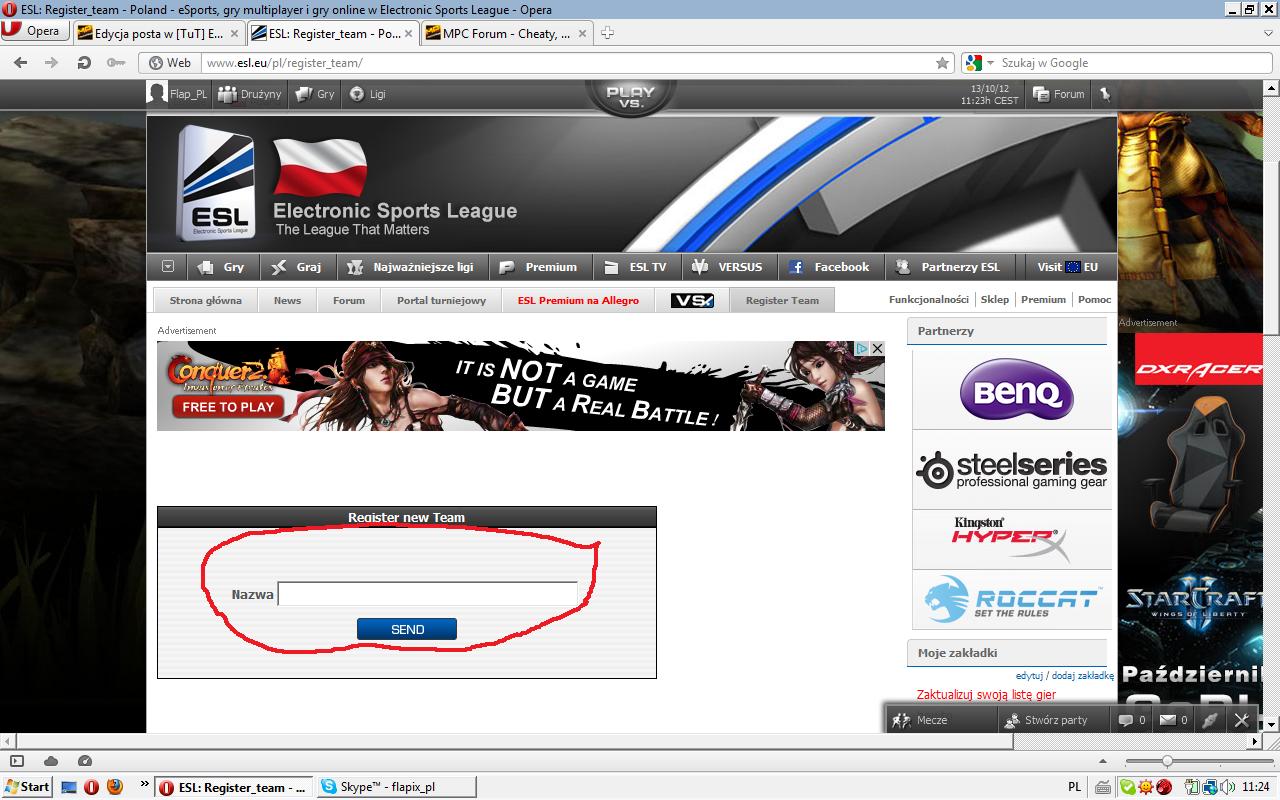
Task: Select the ESL: Register_team tab
Action: tap(333, 33)
